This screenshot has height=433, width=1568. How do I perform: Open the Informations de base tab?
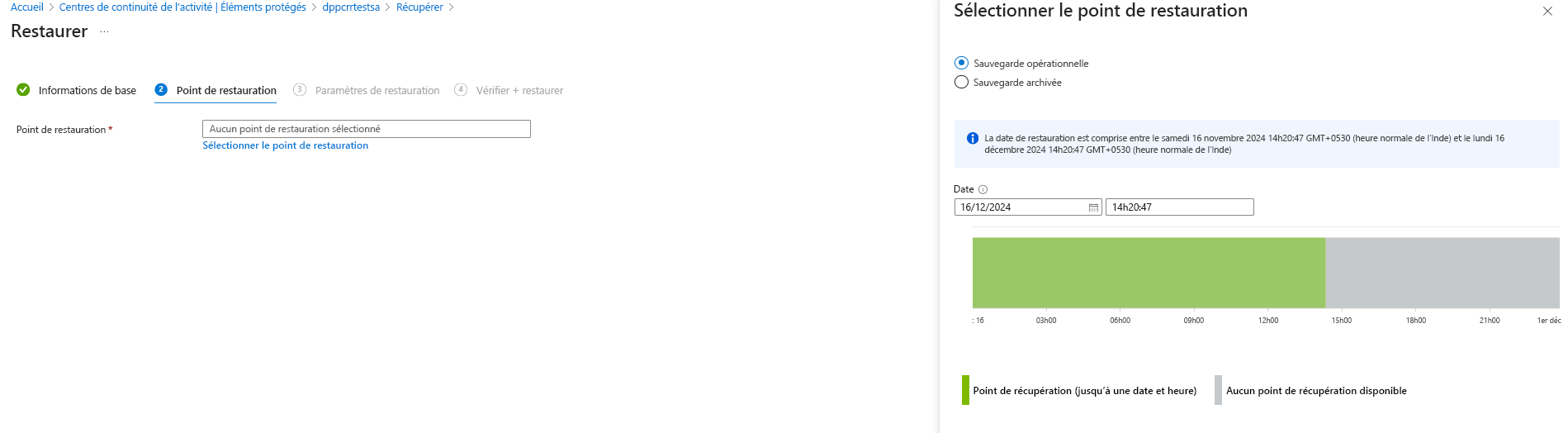pos(87,91)
